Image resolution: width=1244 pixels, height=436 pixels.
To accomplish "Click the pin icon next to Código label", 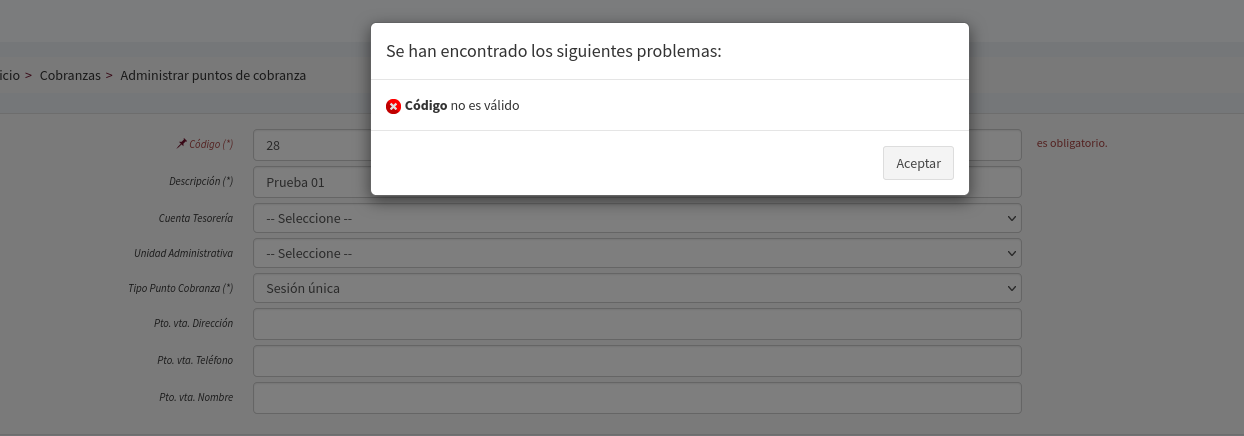I will 181,143.
